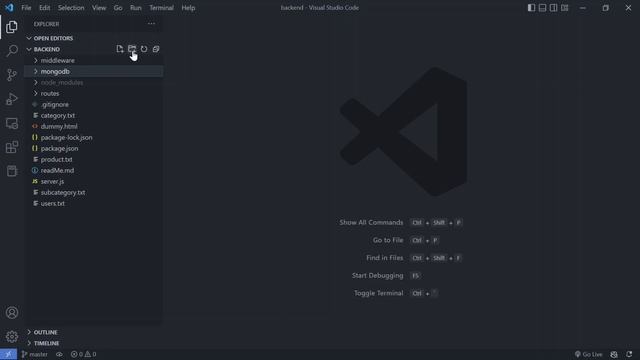Open the Remote Explorer view

[x=12, y=123]
